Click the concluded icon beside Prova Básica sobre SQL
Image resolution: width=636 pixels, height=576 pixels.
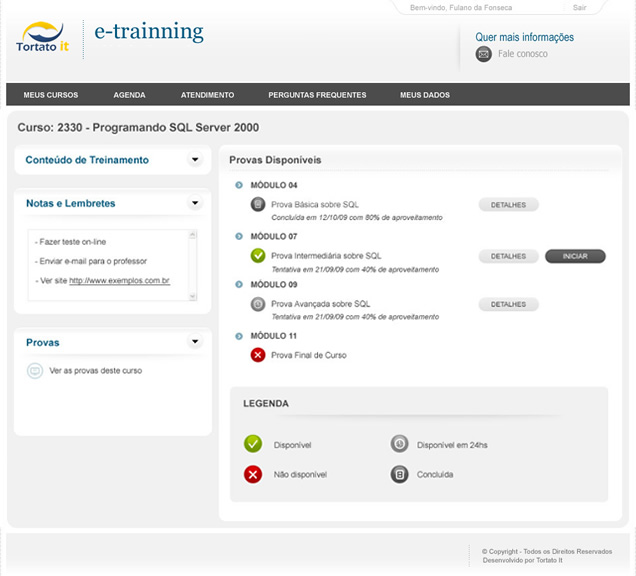(x=258, y=204)
